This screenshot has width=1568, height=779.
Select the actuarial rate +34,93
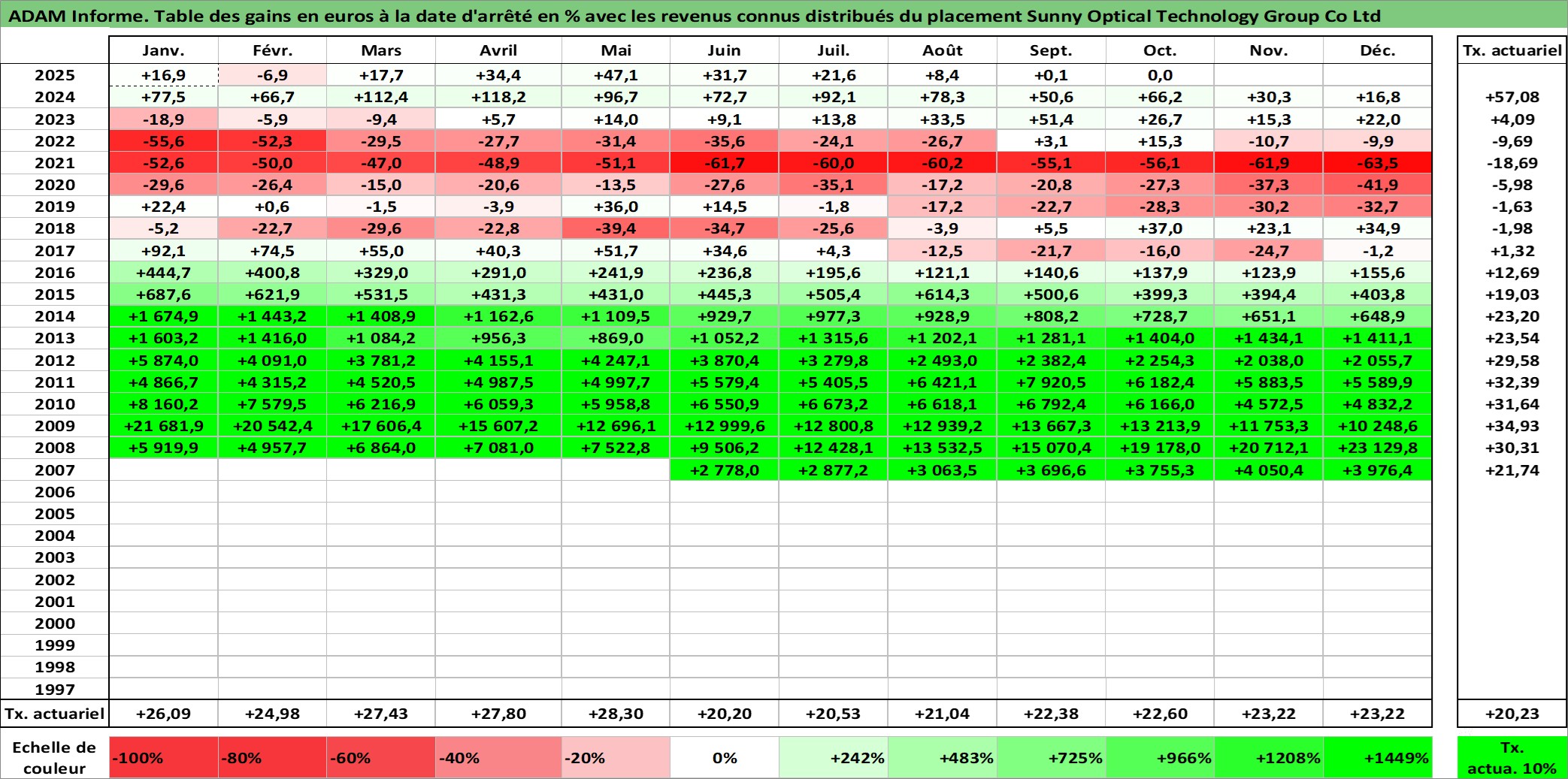coord(1512,426)
